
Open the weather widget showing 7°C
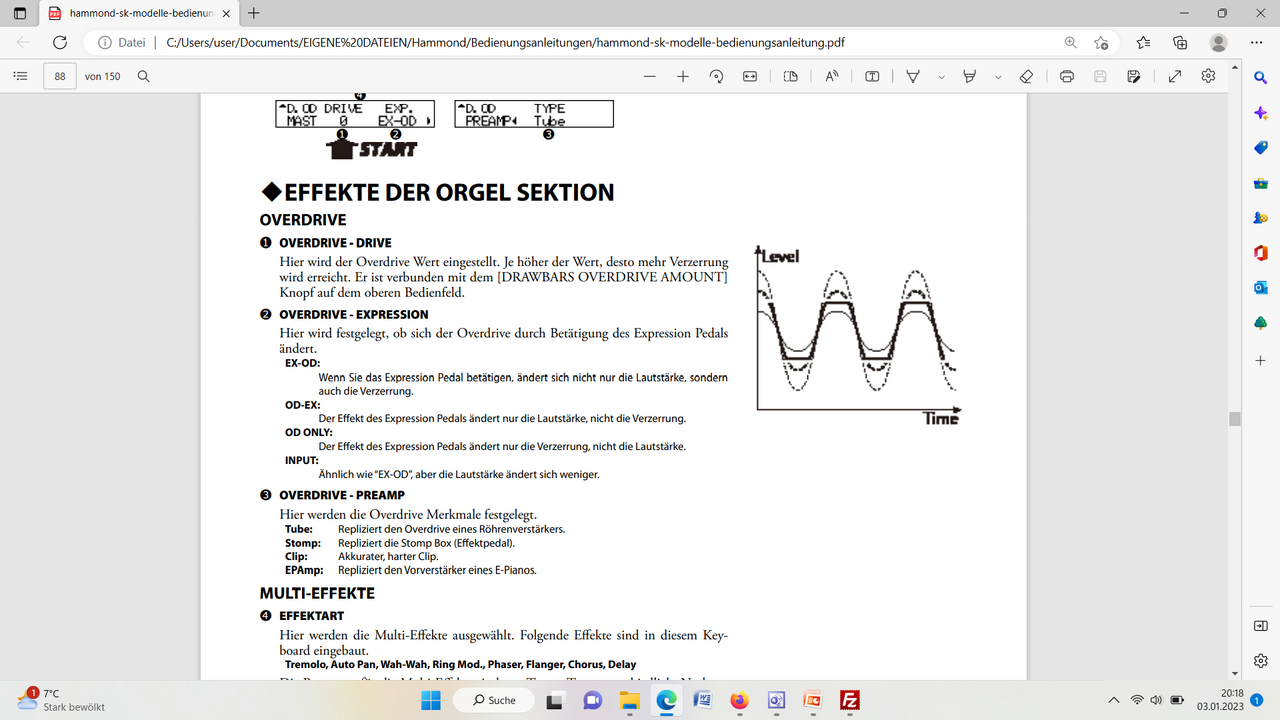point(60,700)
